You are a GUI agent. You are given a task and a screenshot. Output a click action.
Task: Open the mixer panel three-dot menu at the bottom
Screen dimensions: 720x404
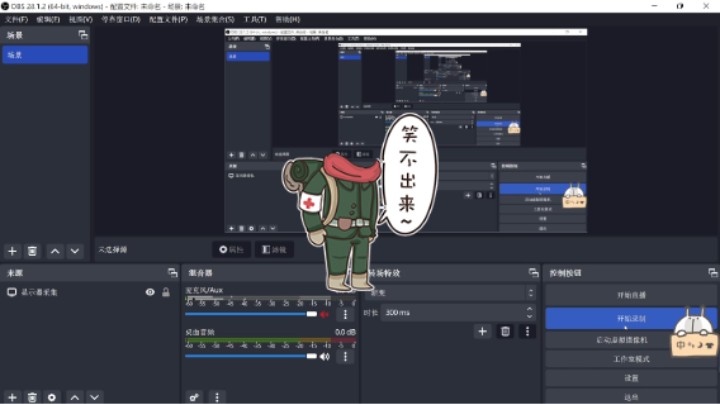(x=217, y=397)
